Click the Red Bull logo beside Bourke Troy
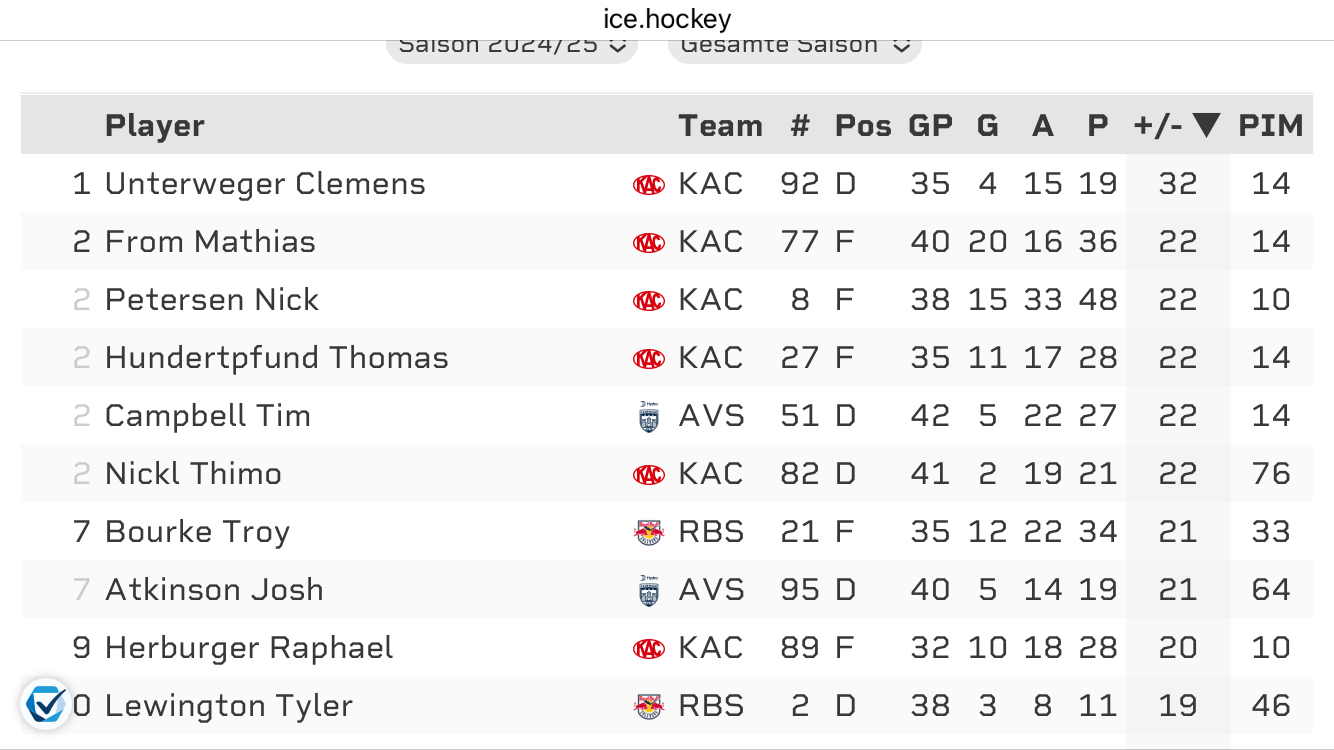The image size is (1334, 750). pyautogui.click(x=649, y=533)
